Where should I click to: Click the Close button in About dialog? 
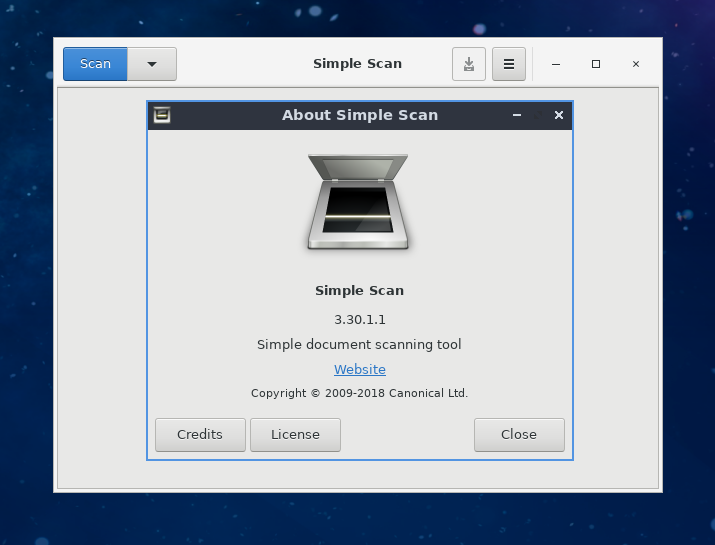(x=519, y=435)
